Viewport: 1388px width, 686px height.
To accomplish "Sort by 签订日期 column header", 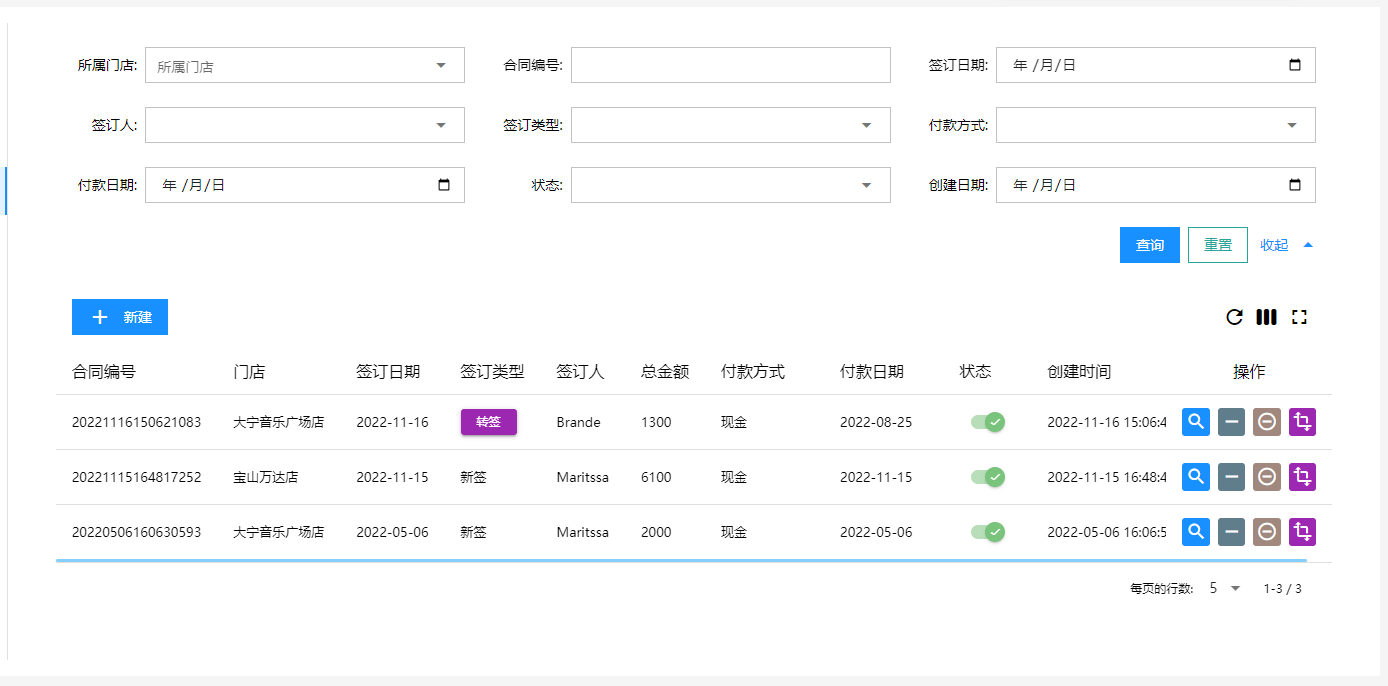I will 388,372.
